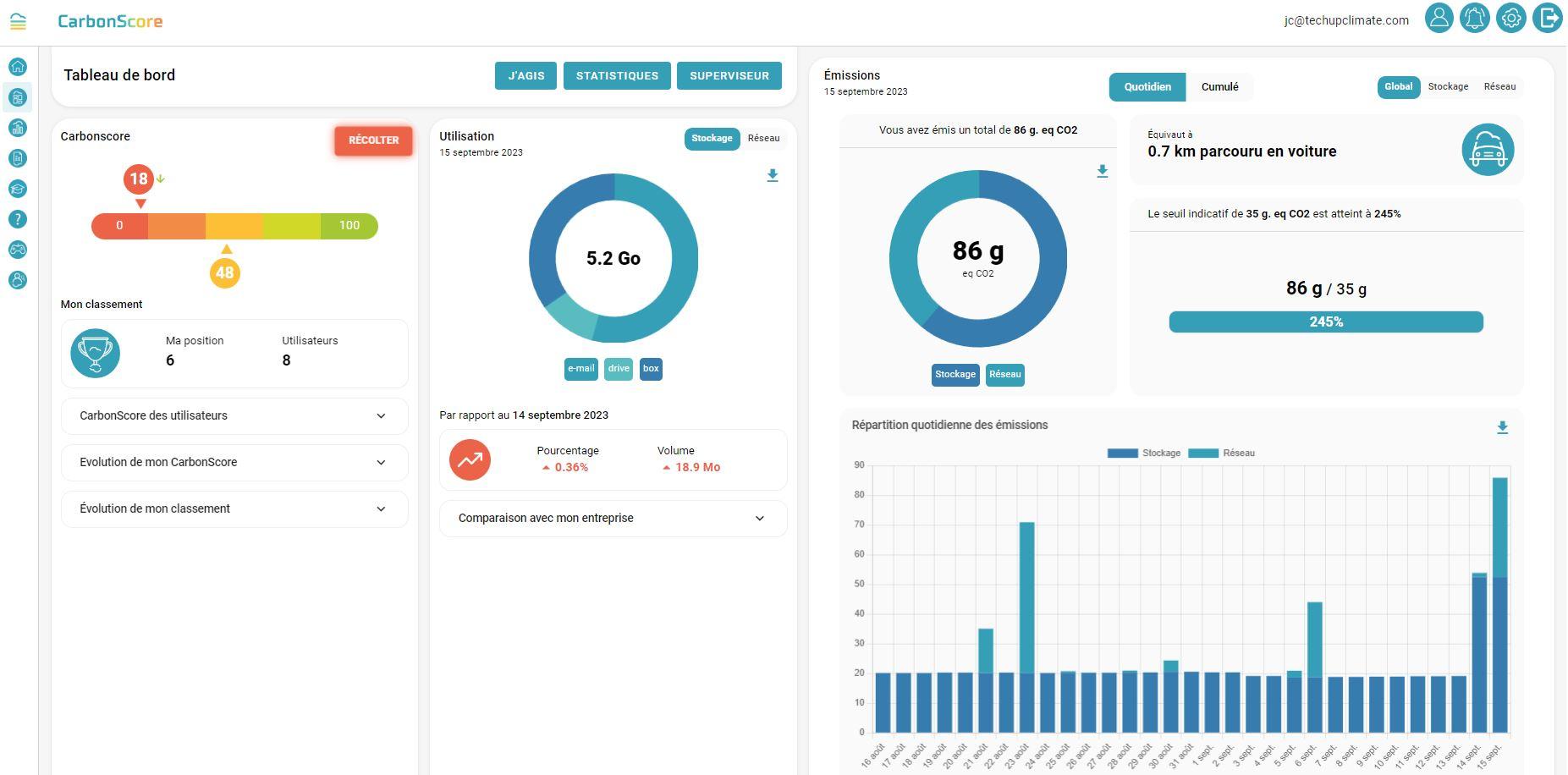The height and width of the screenshot is (775, 1568).
Task: Open the game controller icon in the sidebar
Action: pos(18,250)
